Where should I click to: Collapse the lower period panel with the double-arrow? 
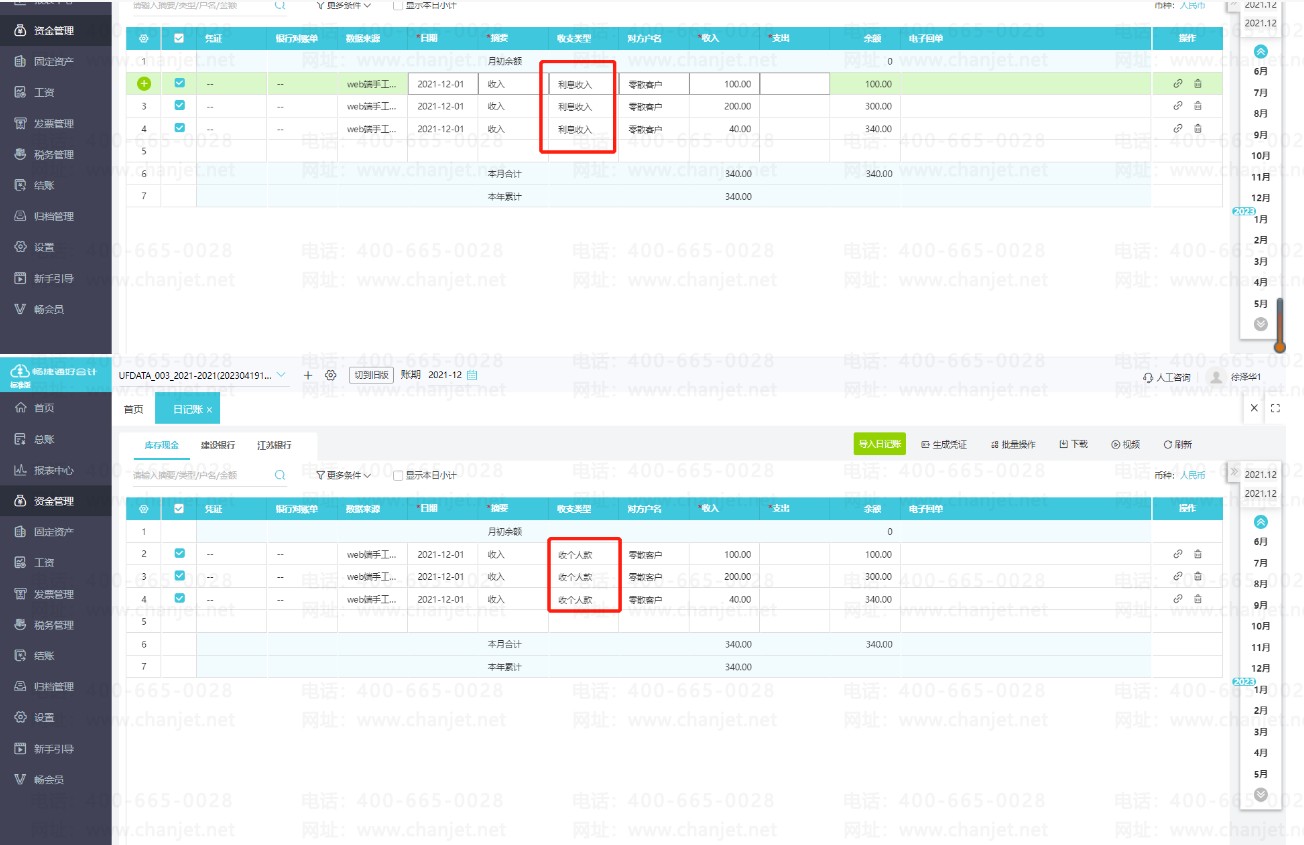[x=1235, y=471]
